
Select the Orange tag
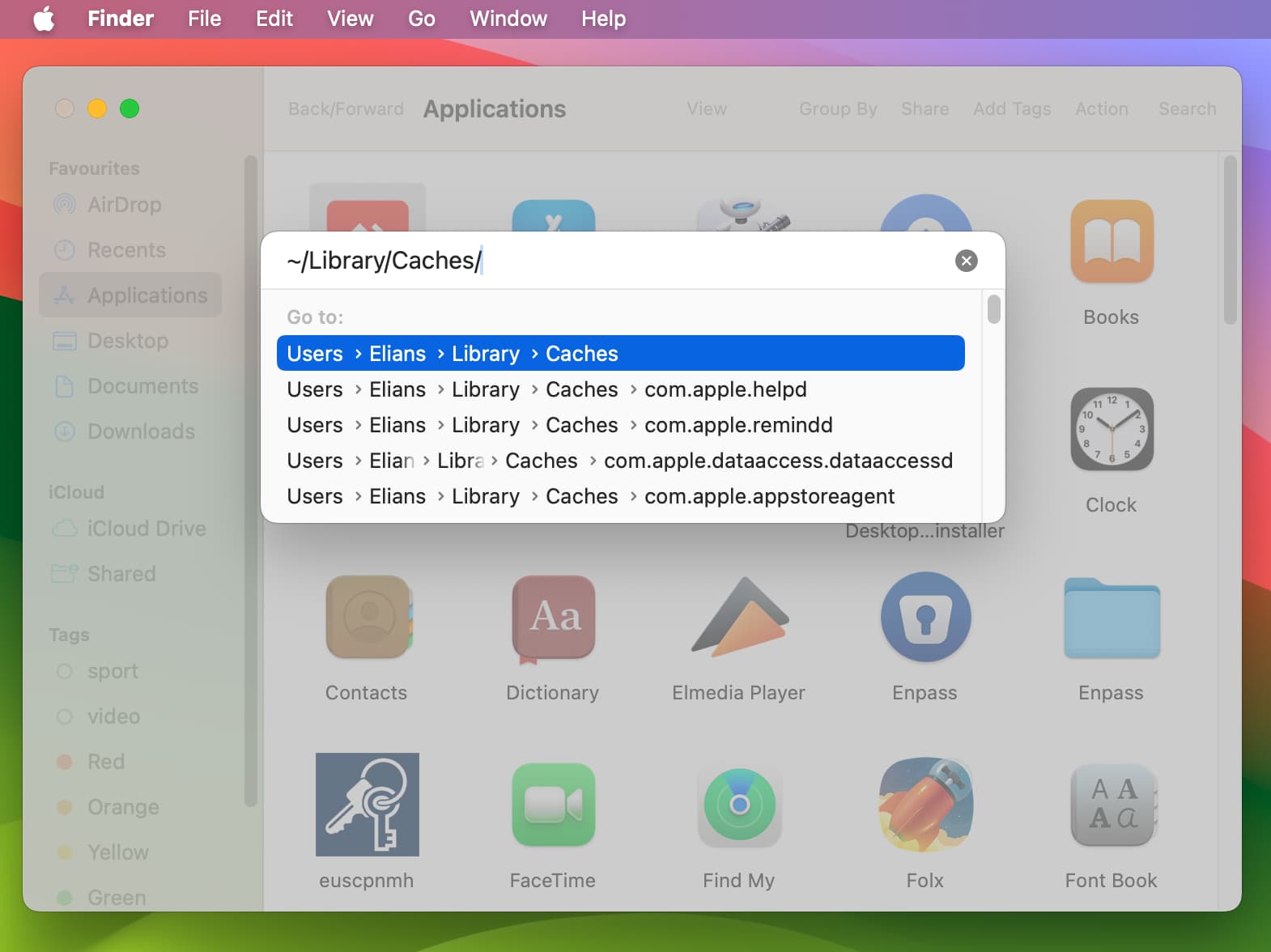tap(130, 807)
